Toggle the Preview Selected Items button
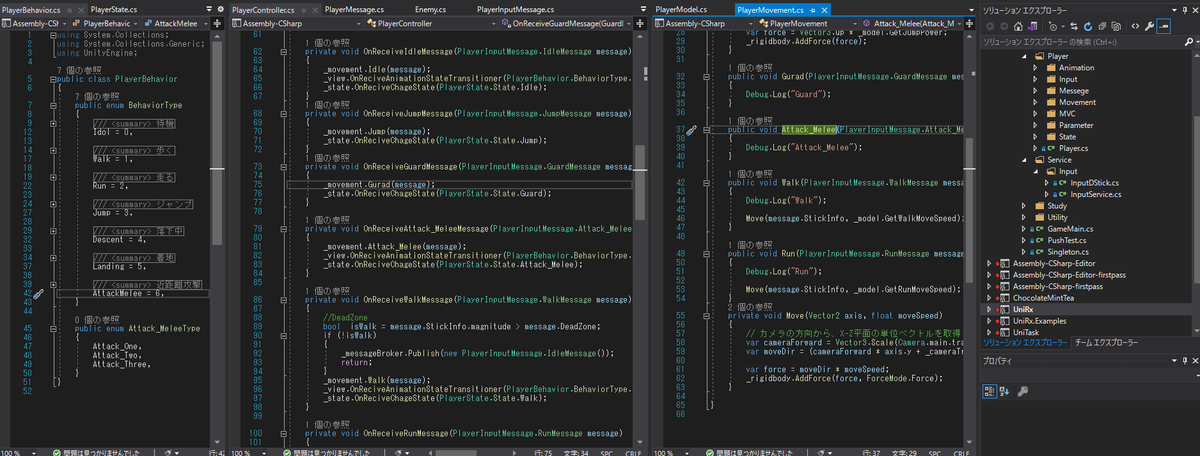 [x=1163, y=26]
